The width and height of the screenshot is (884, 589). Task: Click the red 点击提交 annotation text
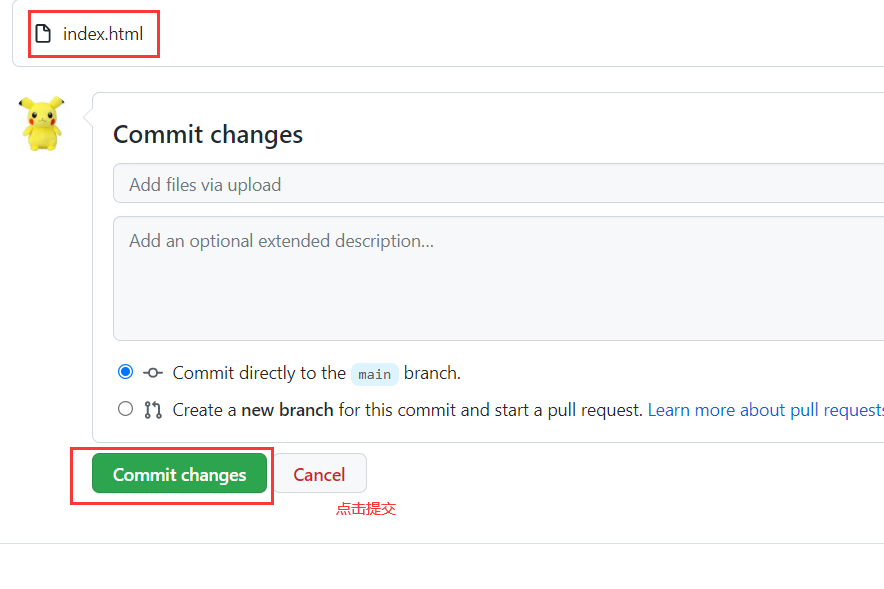pyautogui.click(x=366, y=509)
